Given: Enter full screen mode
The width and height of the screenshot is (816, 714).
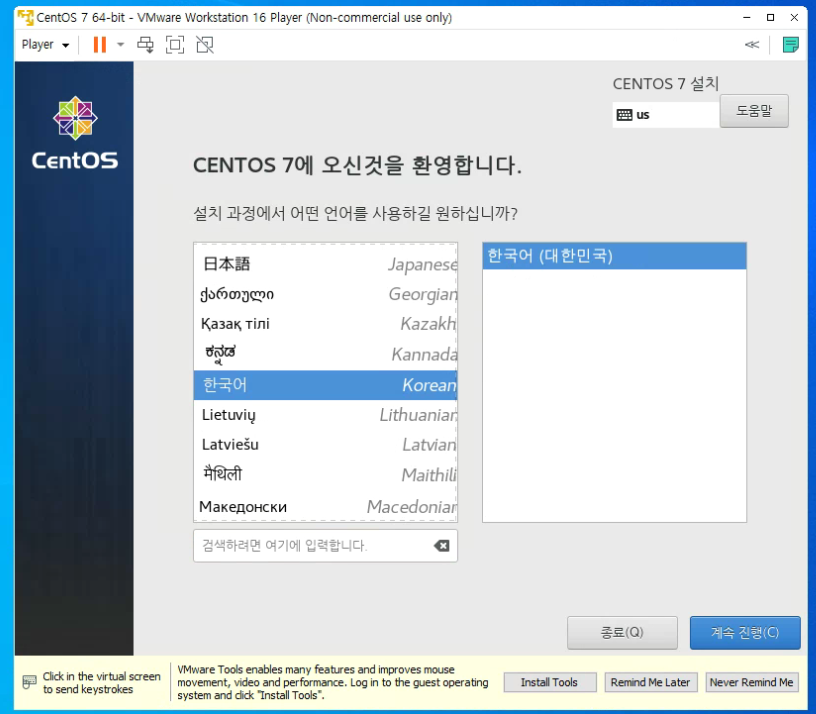Looking at the screenshot, I should pos(175,45).
